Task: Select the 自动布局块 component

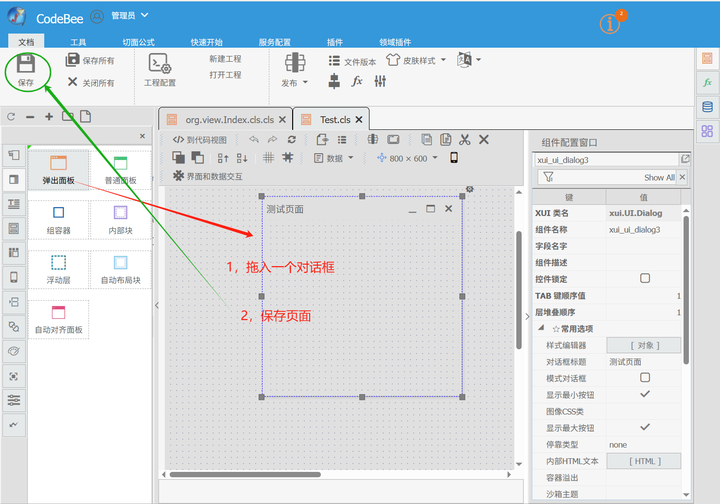Action: [x=120, y=269]
